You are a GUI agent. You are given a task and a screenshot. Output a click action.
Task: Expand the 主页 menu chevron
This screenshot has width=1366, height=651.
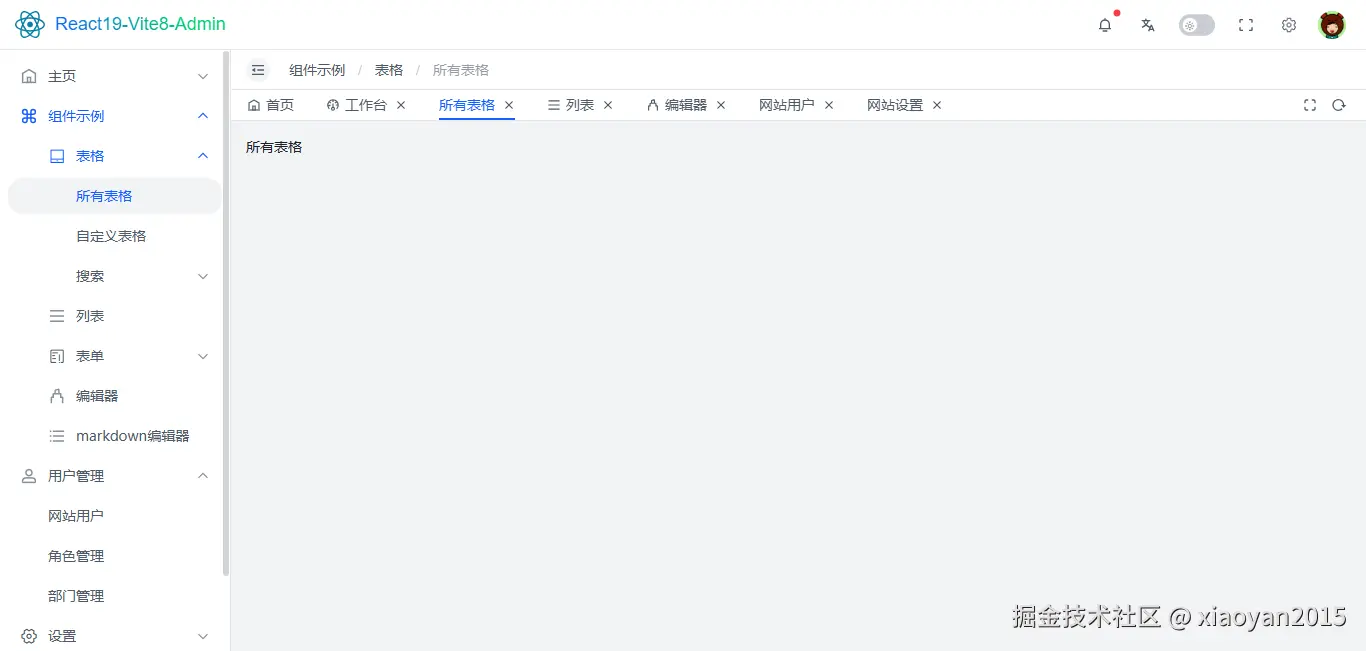coord(203,76)
